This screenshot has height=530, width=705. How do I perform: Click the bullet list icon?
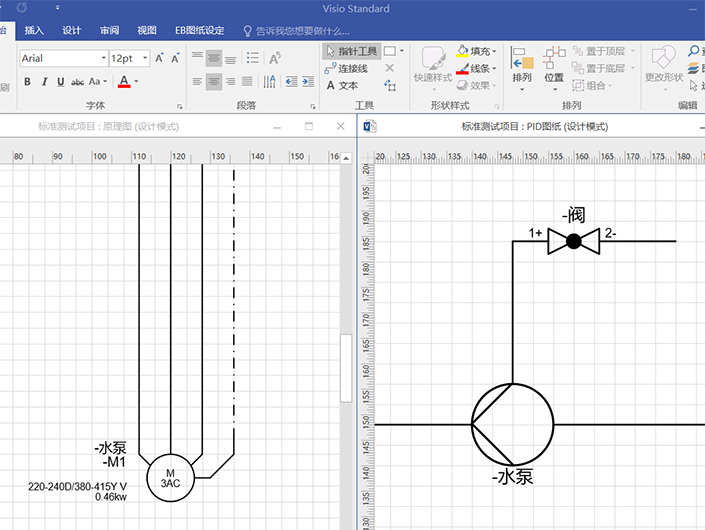tap(253, 58)
